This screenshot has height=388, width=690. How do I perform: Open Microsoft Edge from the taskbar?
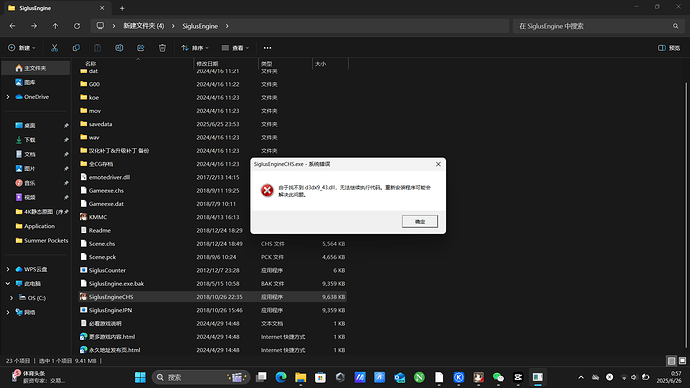281,377
